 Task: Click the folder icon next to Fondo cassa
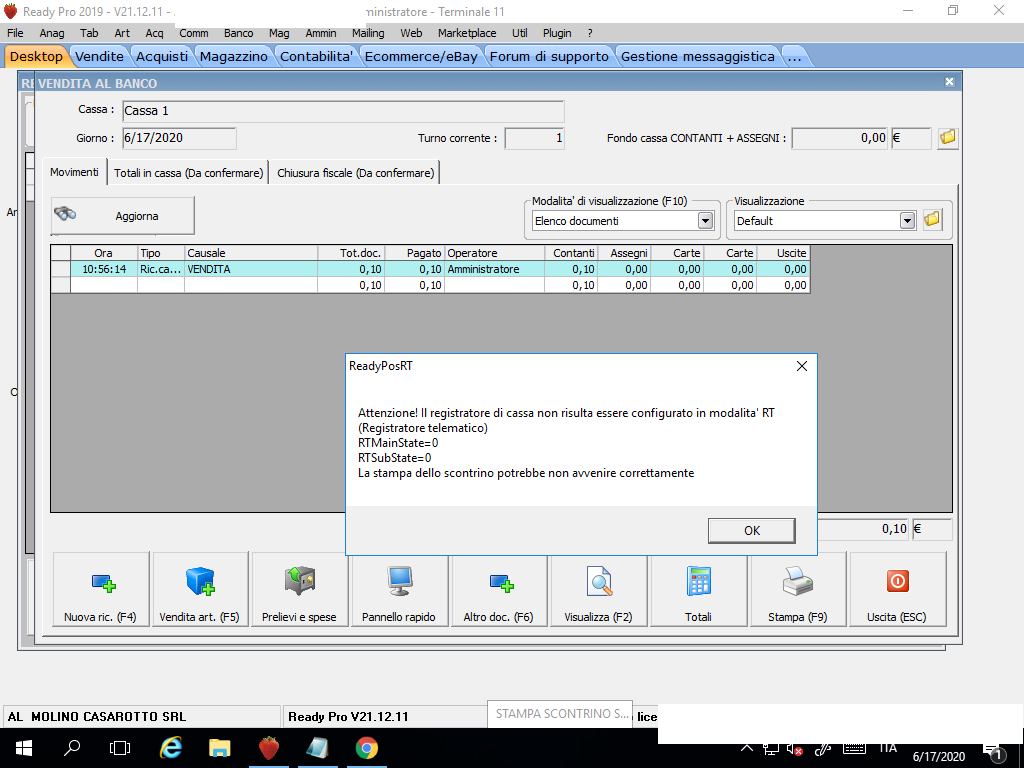(948, 138)
